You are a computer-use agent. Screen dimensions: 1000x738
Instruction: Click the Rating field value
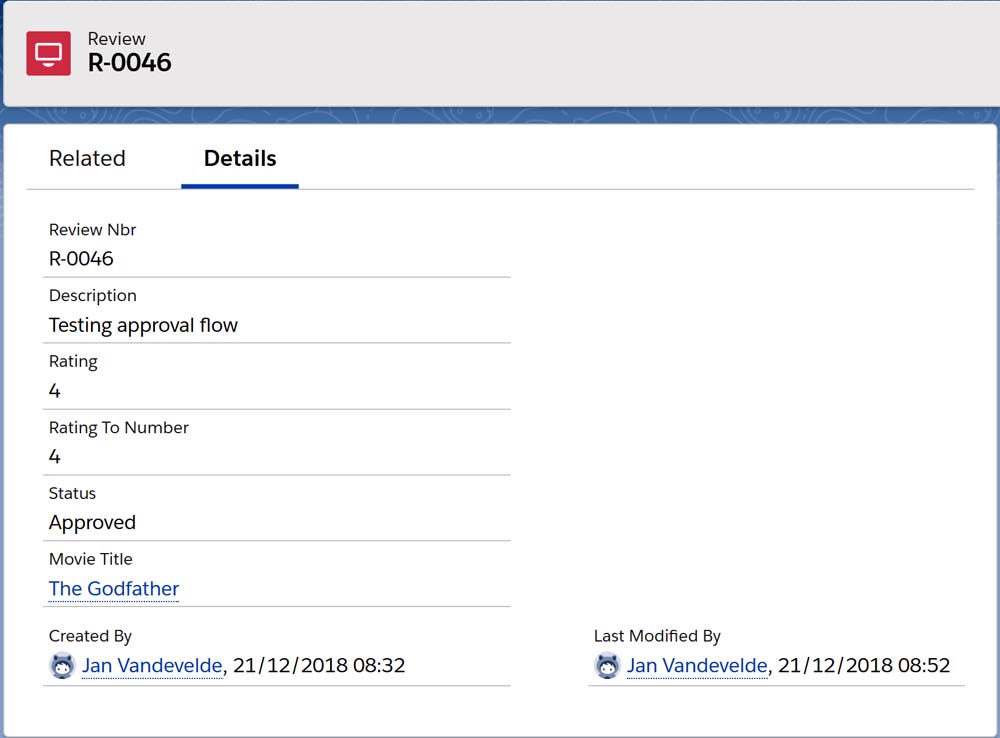pos(55,391)
